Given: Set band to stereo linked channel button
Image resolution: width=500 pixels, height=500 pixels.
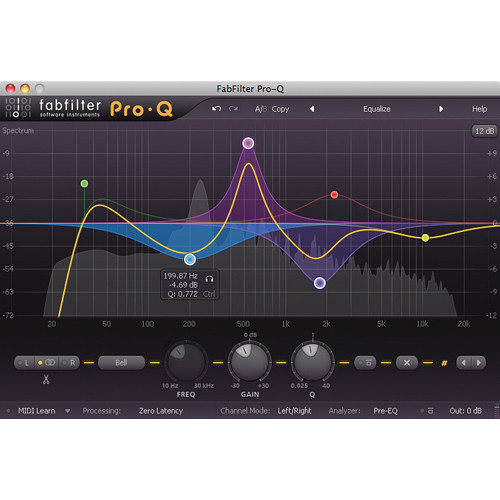Looking at the screenshot, I should pos(47,363).
